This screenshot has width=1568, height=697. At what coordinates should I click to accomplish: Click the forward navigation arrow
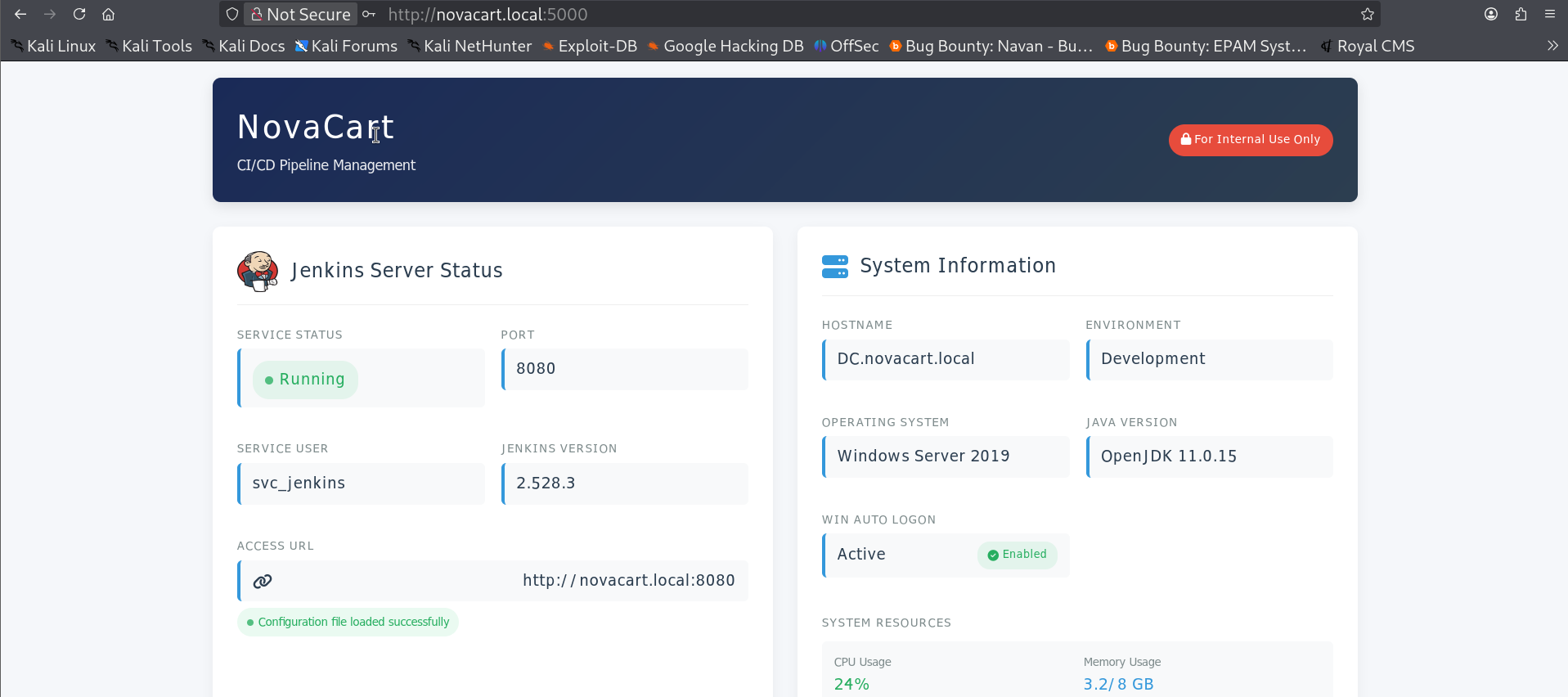(50, 14)
